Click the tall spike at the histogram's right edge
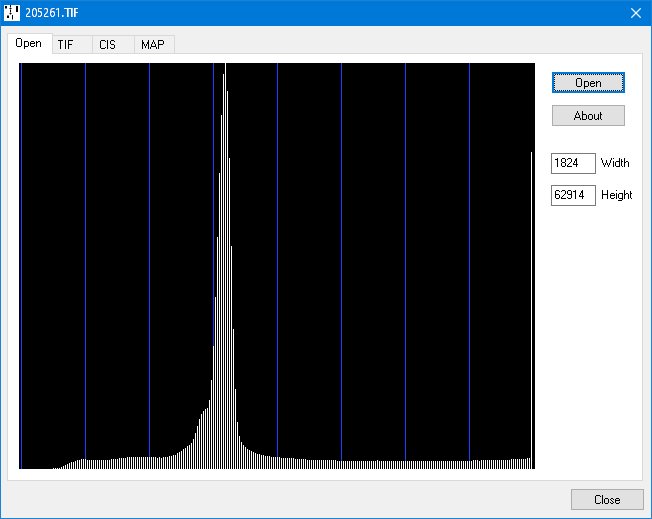 click(531, 300)
